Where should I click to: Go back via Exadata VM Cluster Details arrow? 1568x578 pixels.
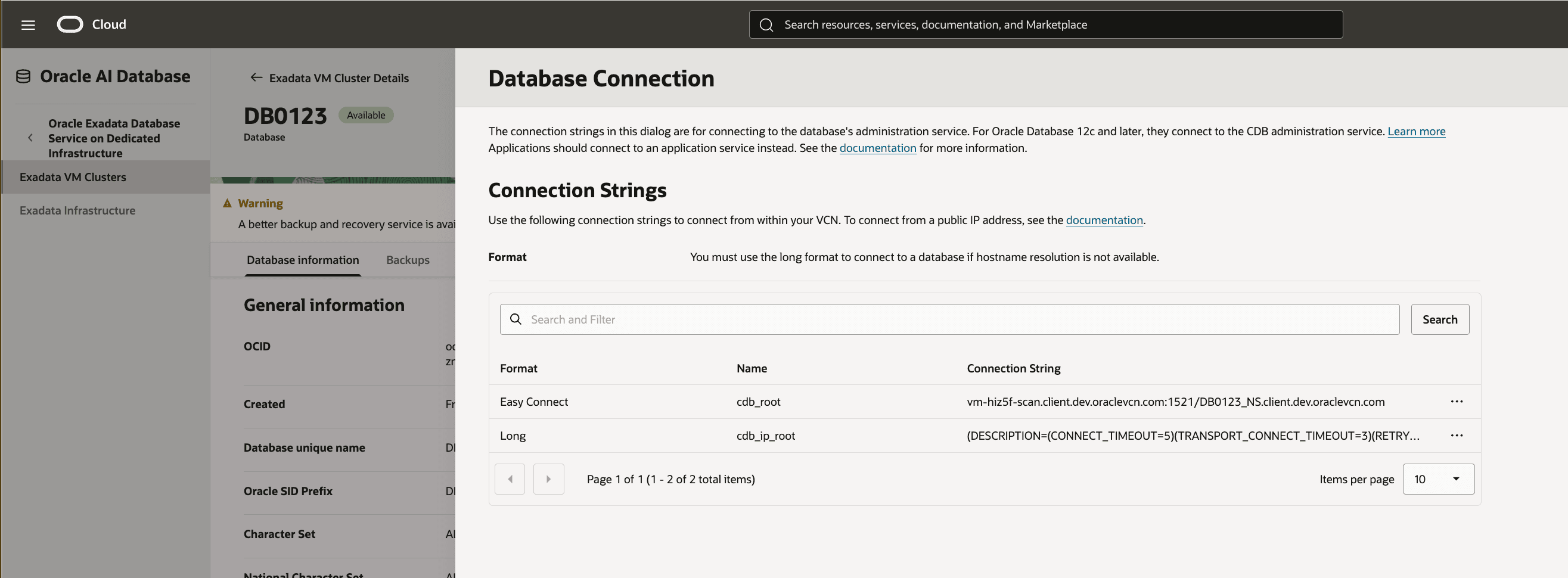(256, 78)
